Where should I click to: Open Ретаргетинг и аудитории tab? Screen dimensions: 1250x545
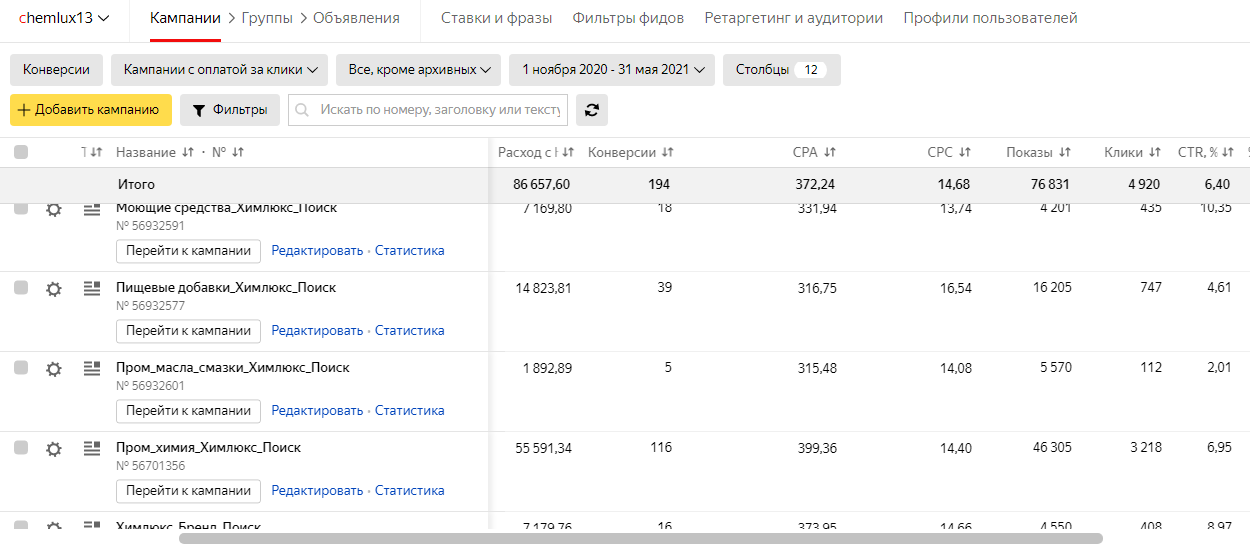click(x=794, y=18)
